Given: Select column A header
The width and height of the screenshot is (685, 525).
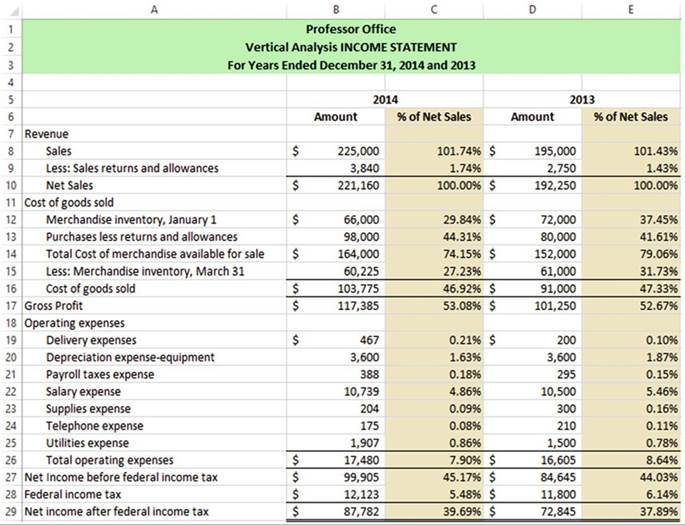Looking at the screenshot, I should (153, 9).
